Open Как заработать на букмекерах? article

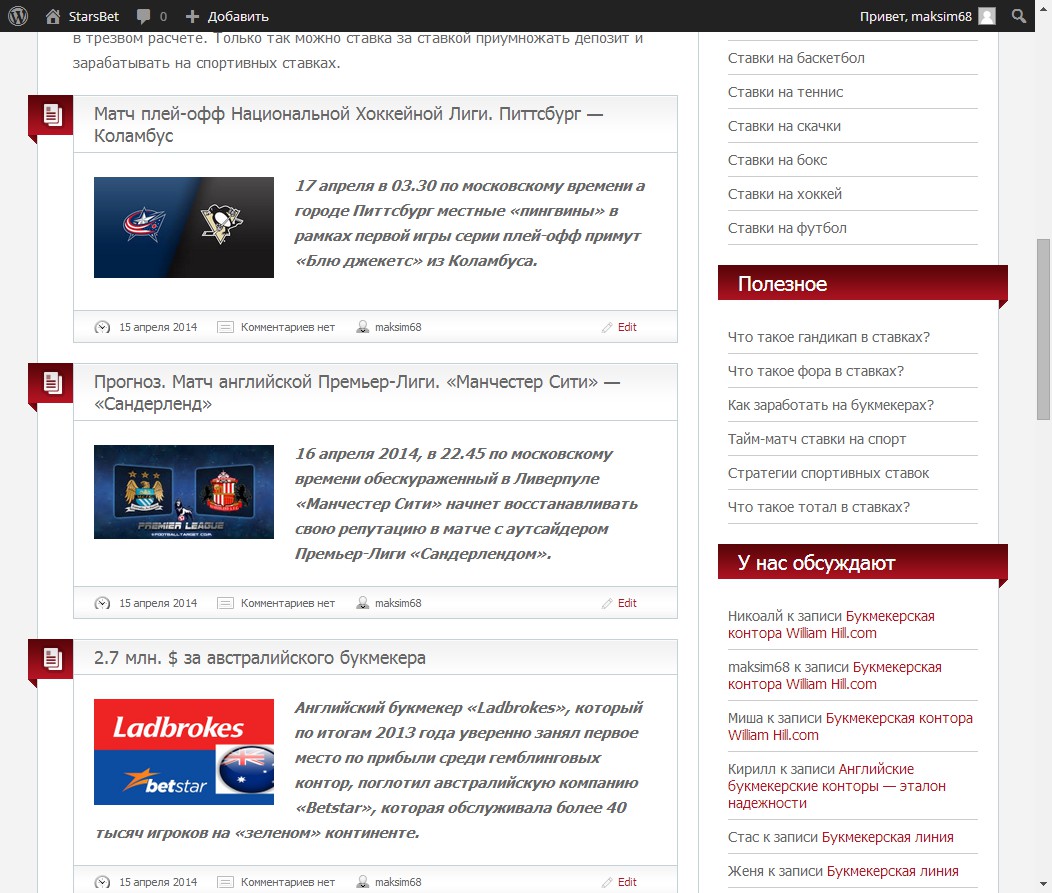831,405
